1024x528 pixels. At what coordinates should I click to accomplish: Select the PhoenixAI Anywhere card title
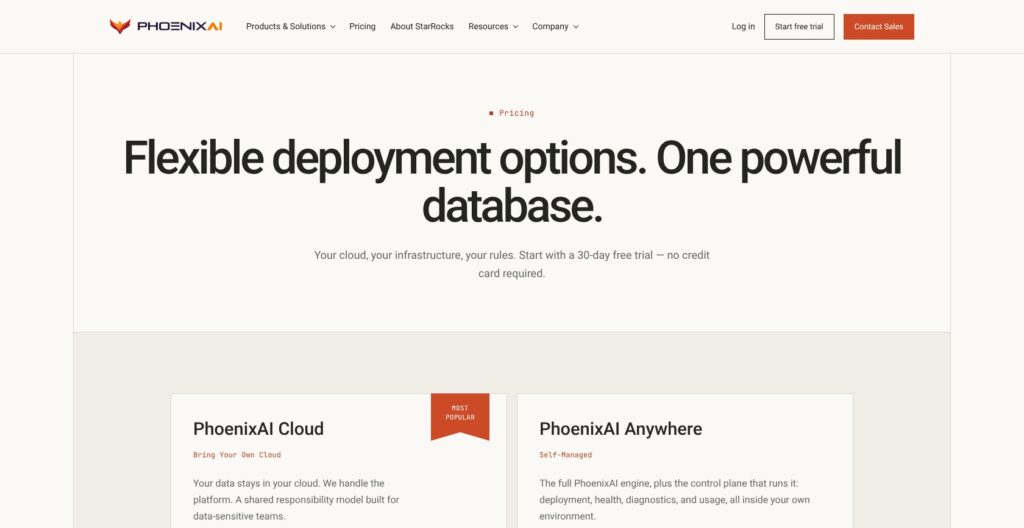[621, 429]
